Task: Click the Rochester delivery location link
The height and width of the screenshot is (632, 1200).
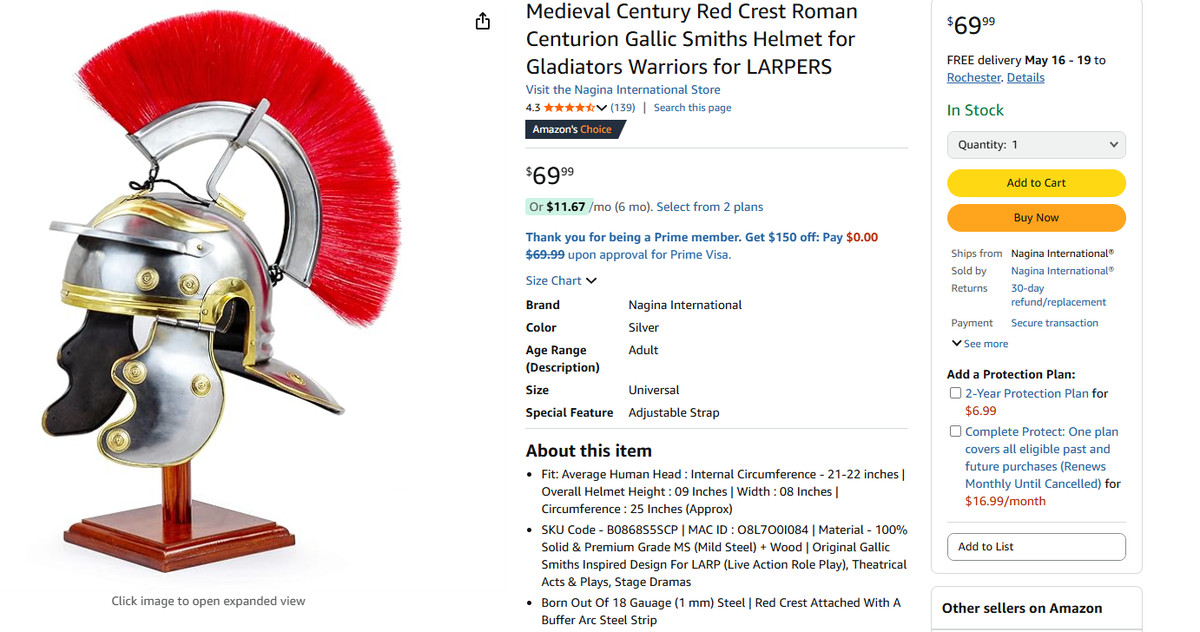Action: pos(973,78)
